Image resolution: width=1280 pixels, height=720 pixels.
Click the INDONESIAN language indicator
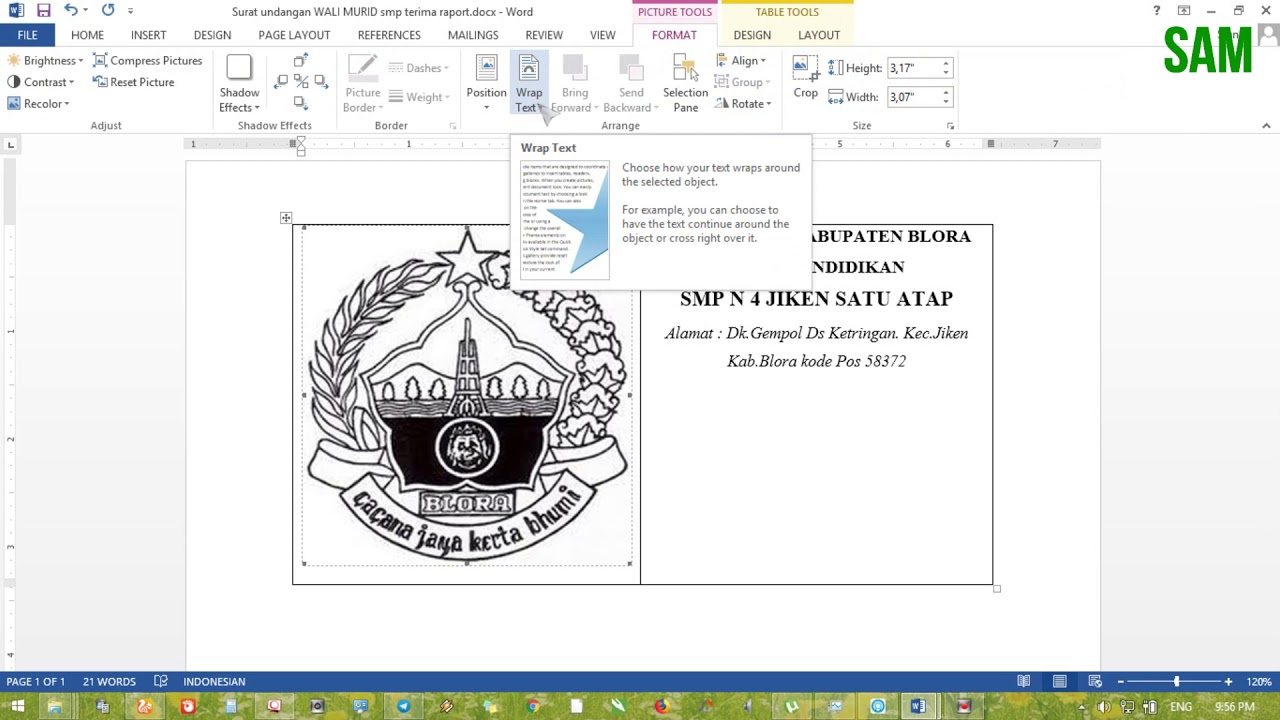(x=214, y=682)
